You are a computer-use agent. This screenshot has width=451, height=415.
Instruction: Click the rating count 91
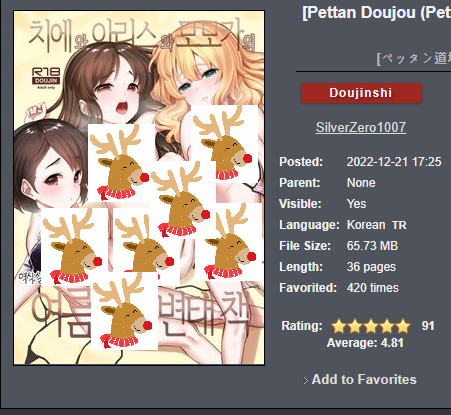click(x=428, y=326)
